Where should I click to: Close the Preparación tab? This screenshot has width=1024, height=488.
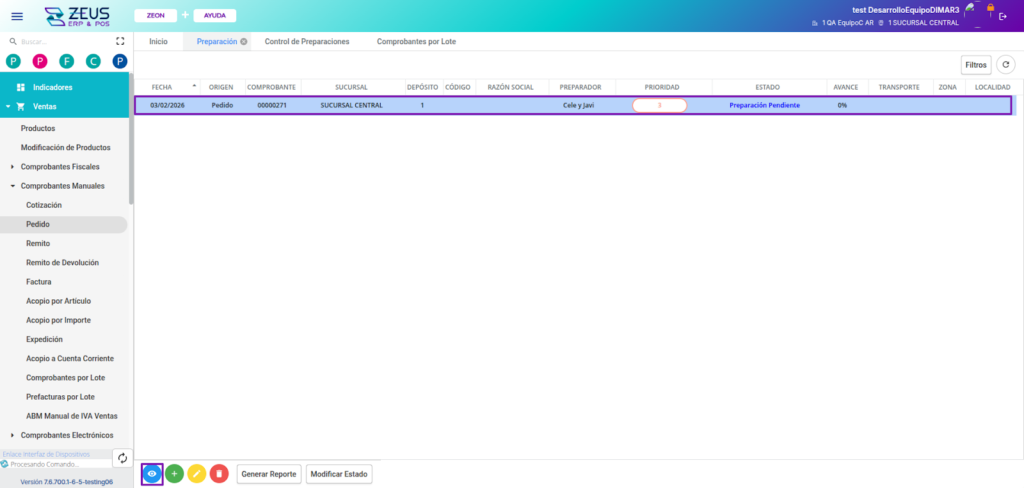point(244,42)
